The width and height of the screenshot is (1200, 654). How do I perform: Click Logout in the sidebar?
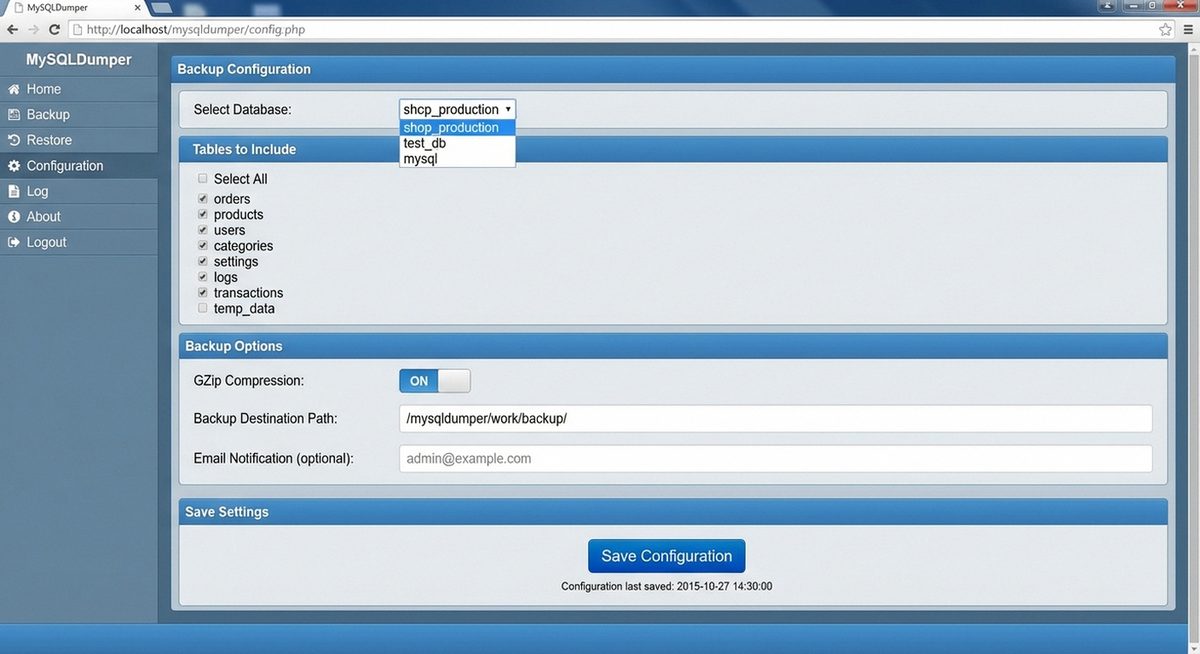[79, 242]
